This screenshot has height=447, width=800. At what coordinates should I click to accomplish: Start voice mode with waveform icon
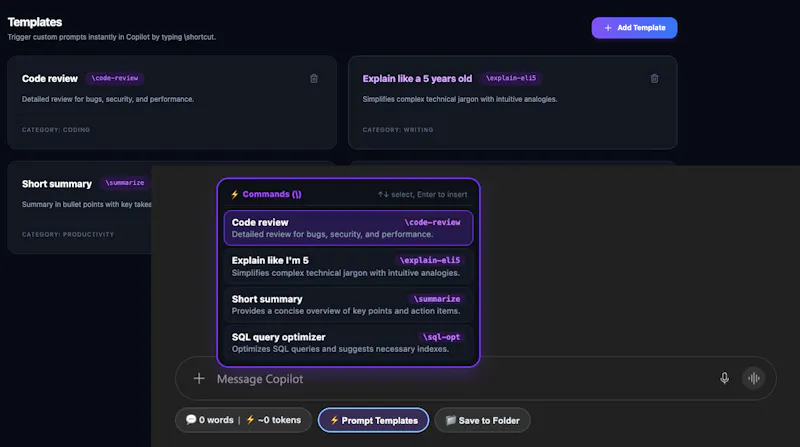(x=754, y=378)
